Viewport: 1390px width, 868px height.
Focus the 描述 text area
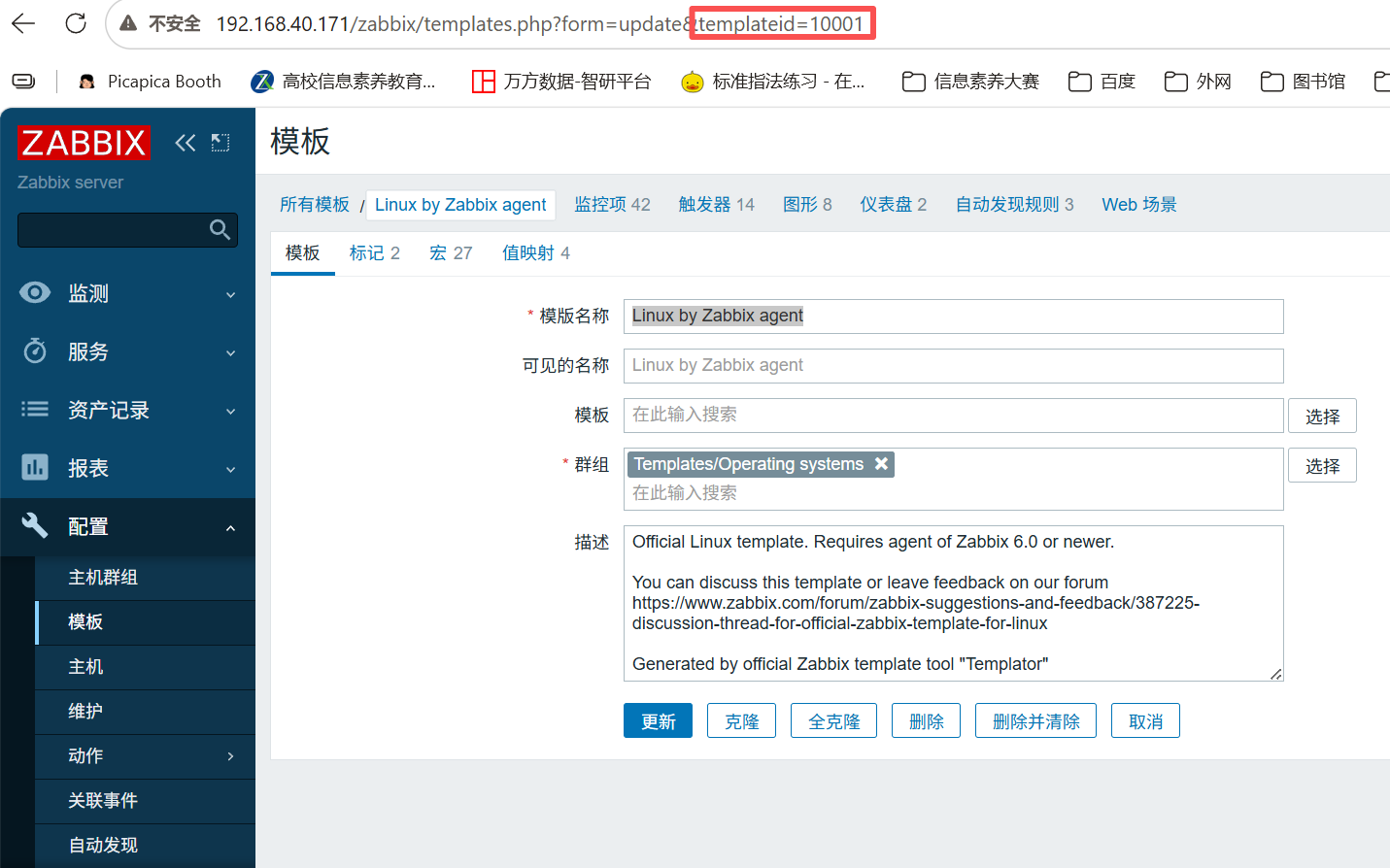(x=953, y=603)
